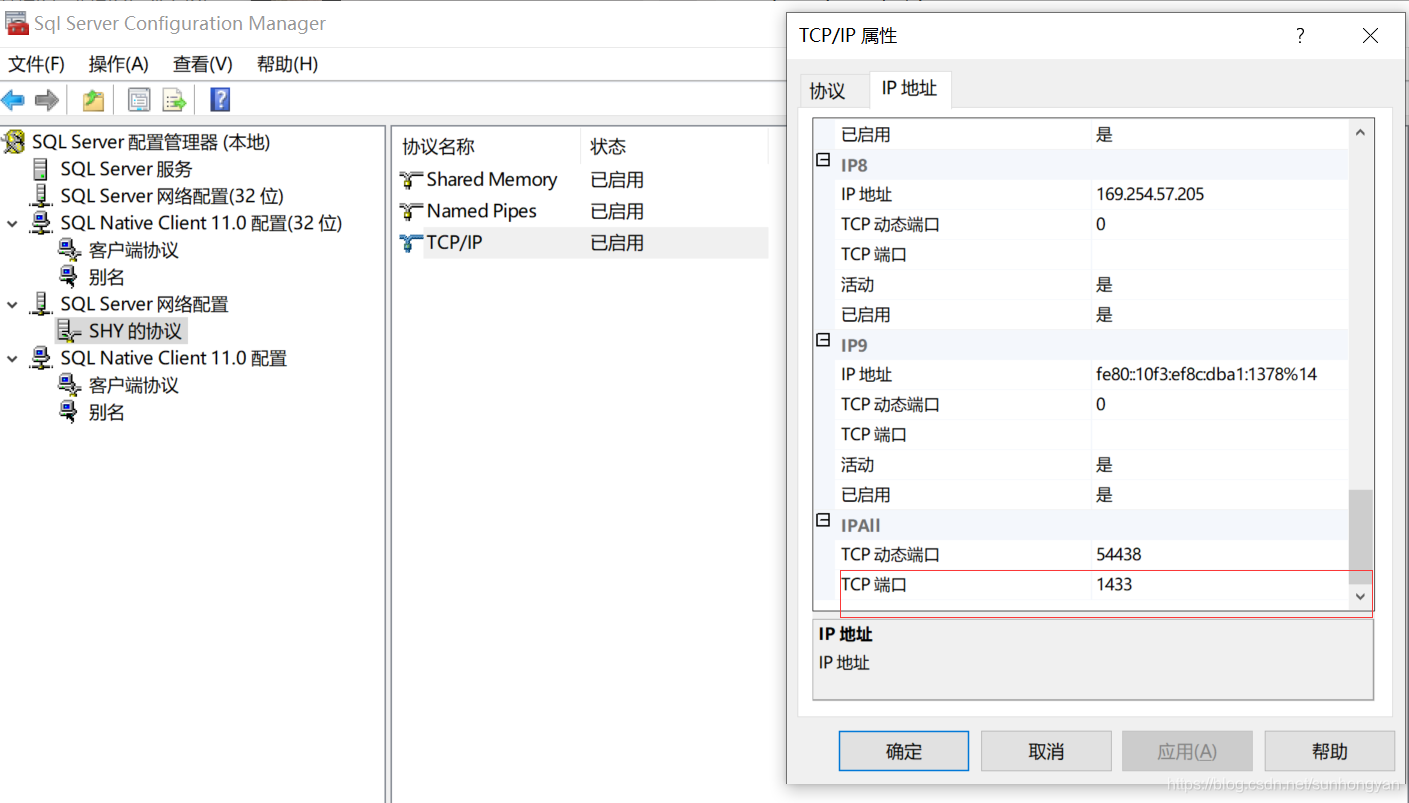Collapse the IP8 property group
The height and width of the screenshot is (803, 1409).
pyautogui.click(x=823, y=160)
